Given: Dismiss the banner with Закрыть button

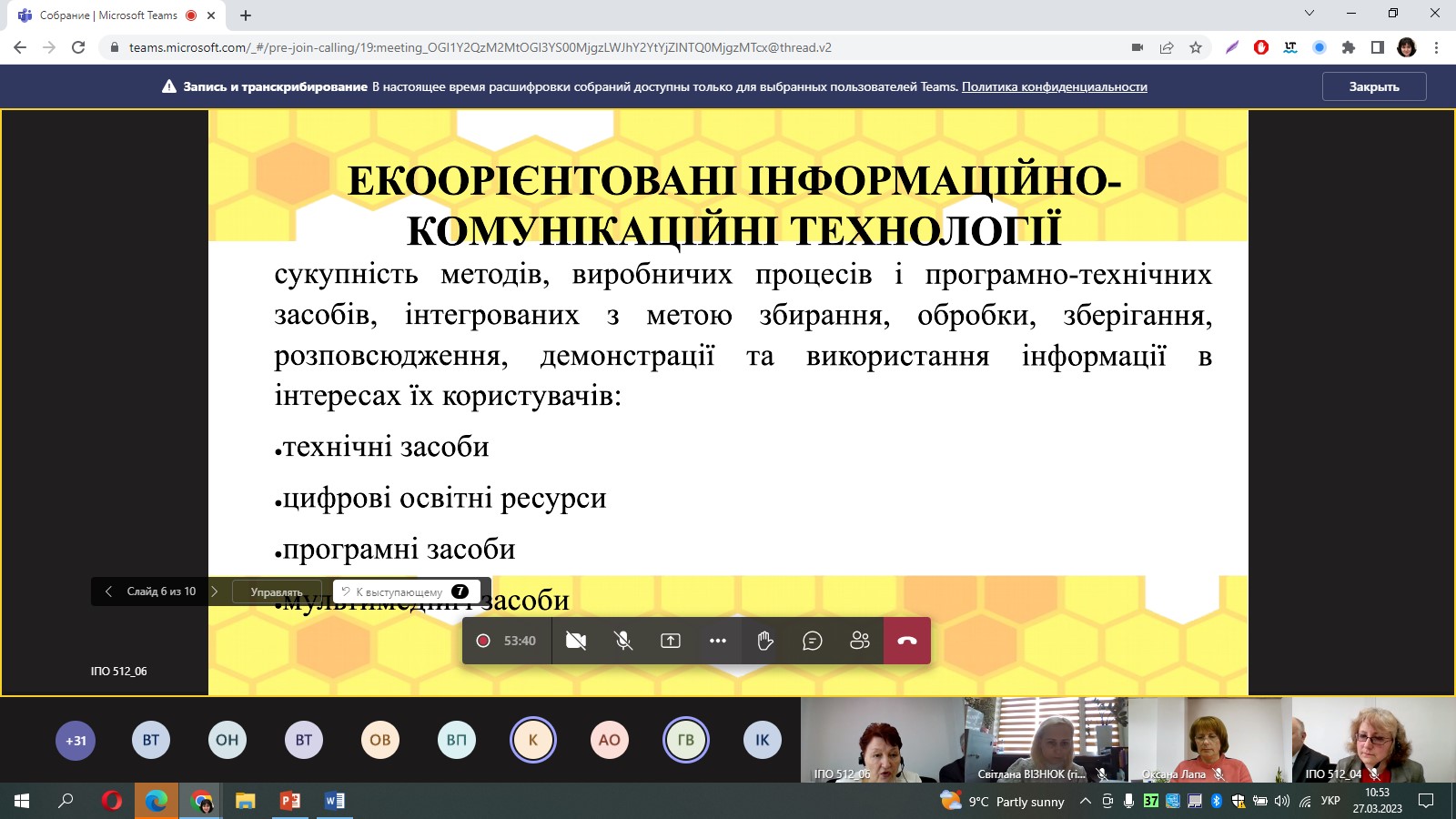Looking at the screenshot, I should (1373, 87).
